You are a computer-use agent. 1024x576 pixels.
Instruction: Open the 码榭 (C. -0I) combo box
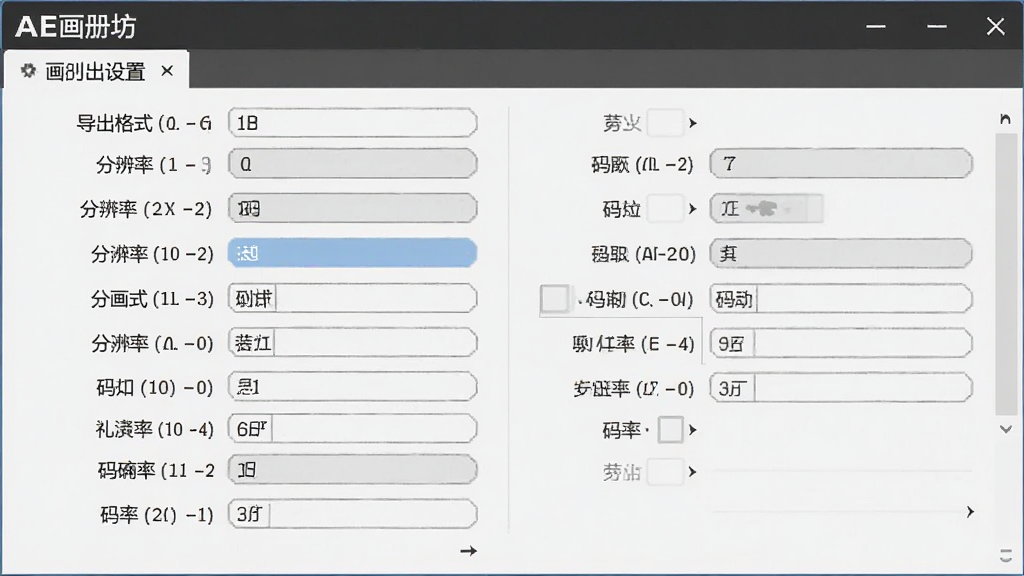pos(841,299)
